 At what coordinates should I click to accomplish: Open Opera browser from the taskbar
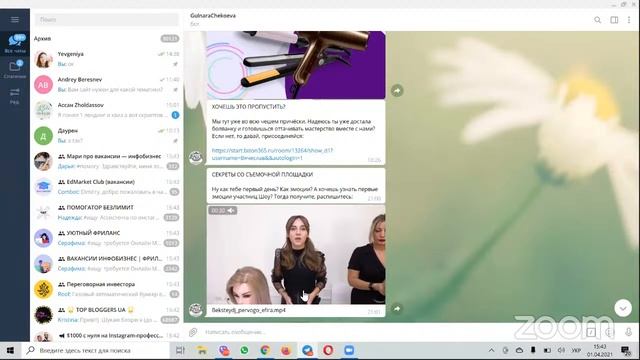(x=328, y=351)
